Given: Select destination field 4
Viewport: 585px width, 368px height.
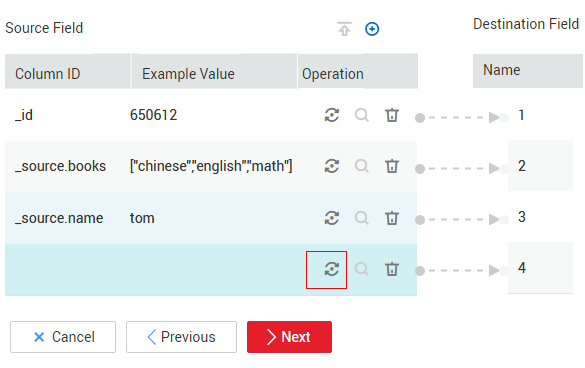Looking at the screenshot, I should [522, 268].
